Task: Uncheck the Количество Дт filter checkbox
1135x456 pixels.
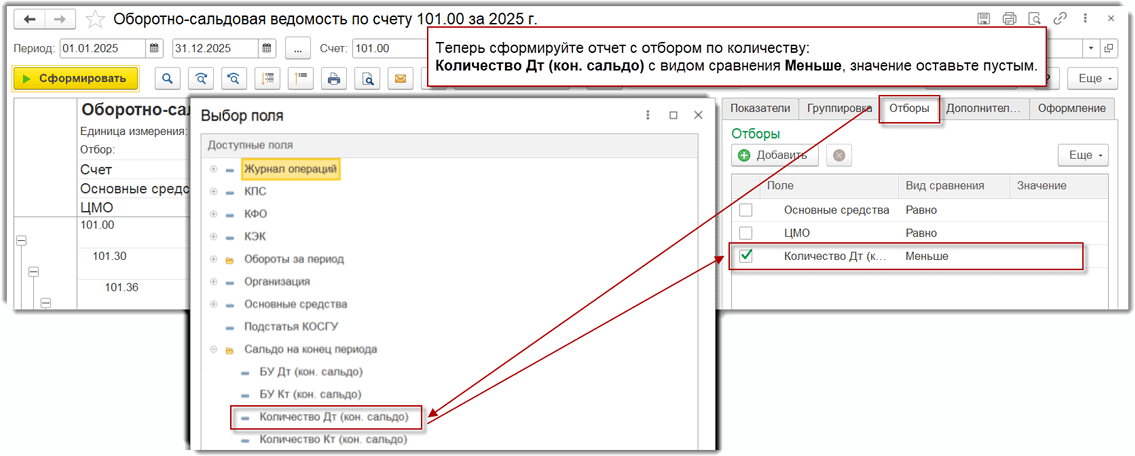Action: (x=745, y=256)
